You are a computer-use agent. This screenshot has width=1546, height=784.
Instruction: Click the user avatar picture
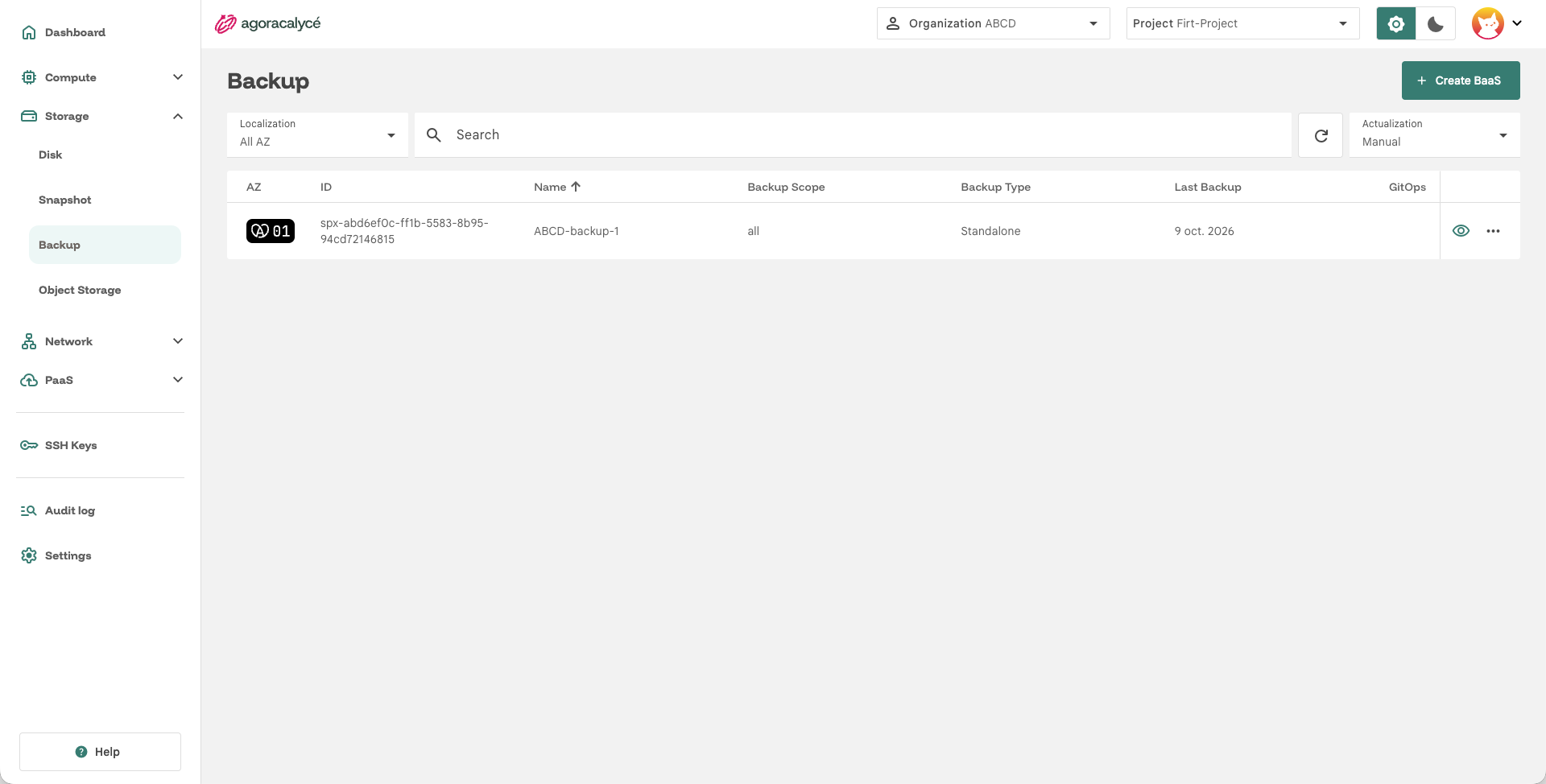pyautogui.click(x=1488, y=23)
